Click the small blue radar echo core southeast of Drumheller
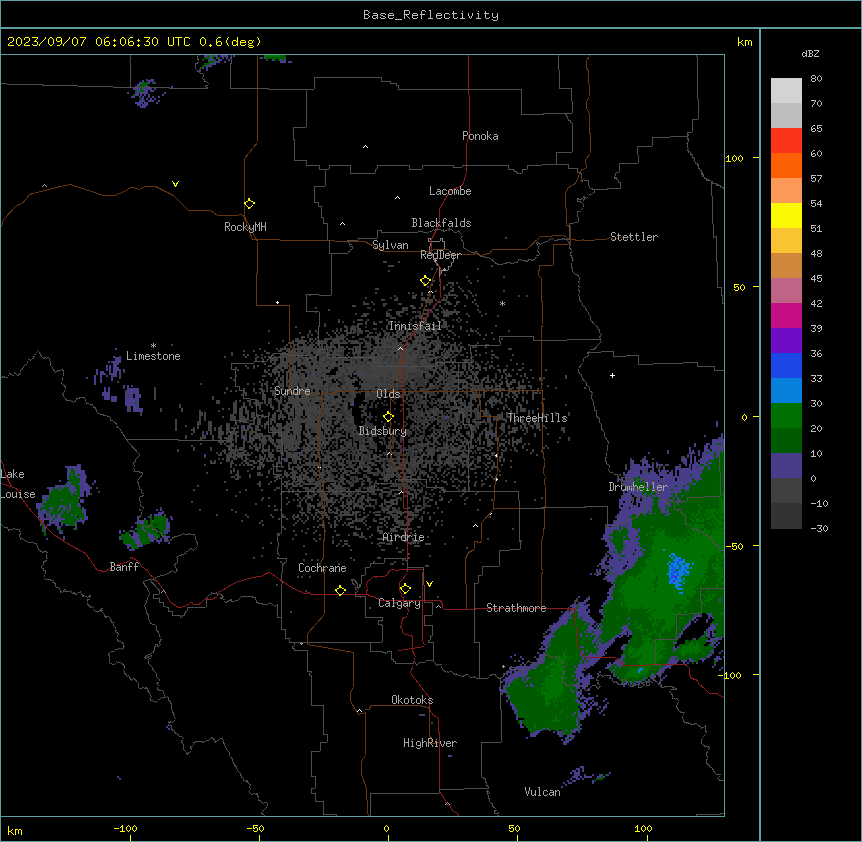862x842 pixels. click(678, 570)
